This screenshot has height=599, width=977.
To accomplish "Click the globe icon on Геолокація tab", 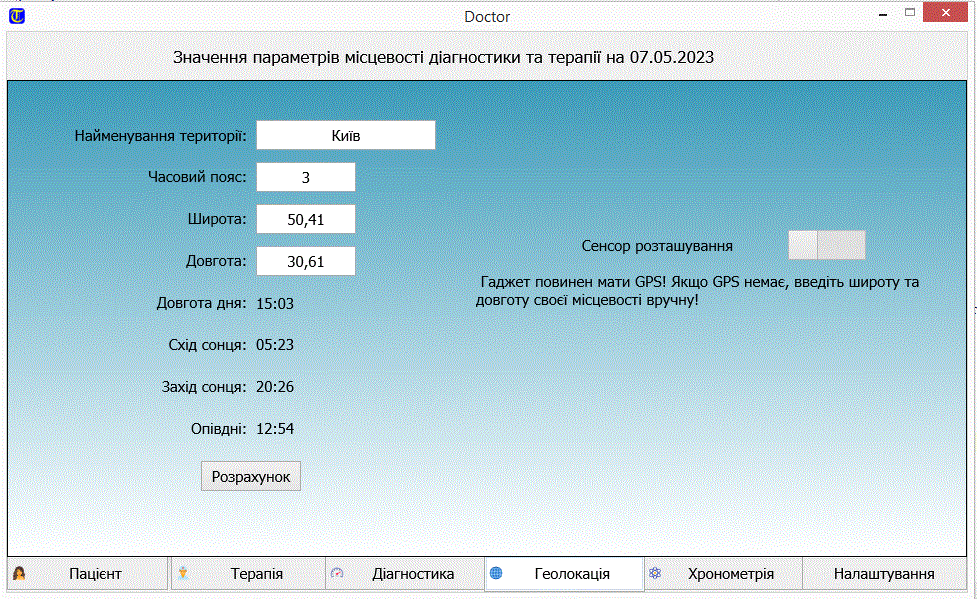I will coord(497,574).
